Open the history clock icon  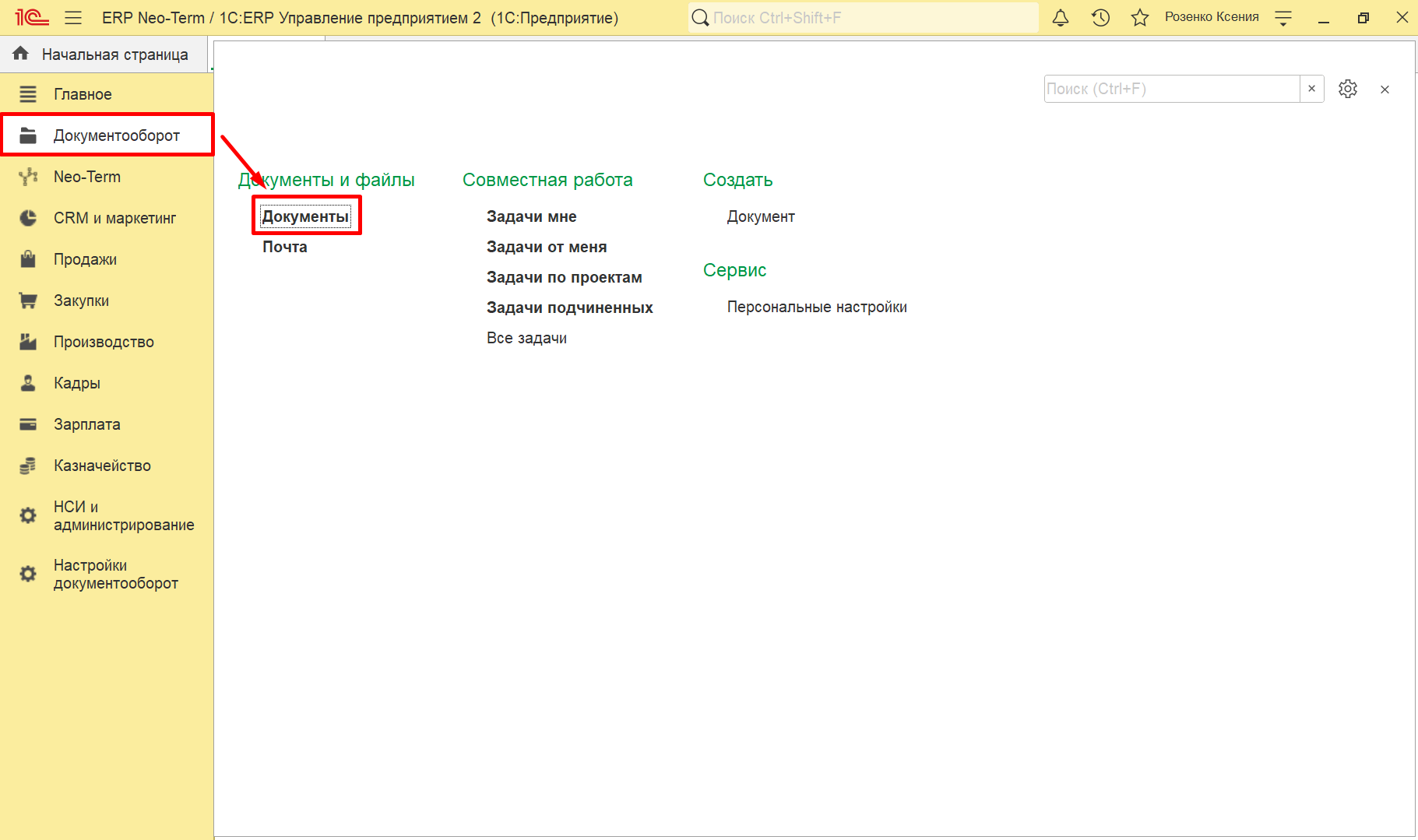pos(1100,17)
